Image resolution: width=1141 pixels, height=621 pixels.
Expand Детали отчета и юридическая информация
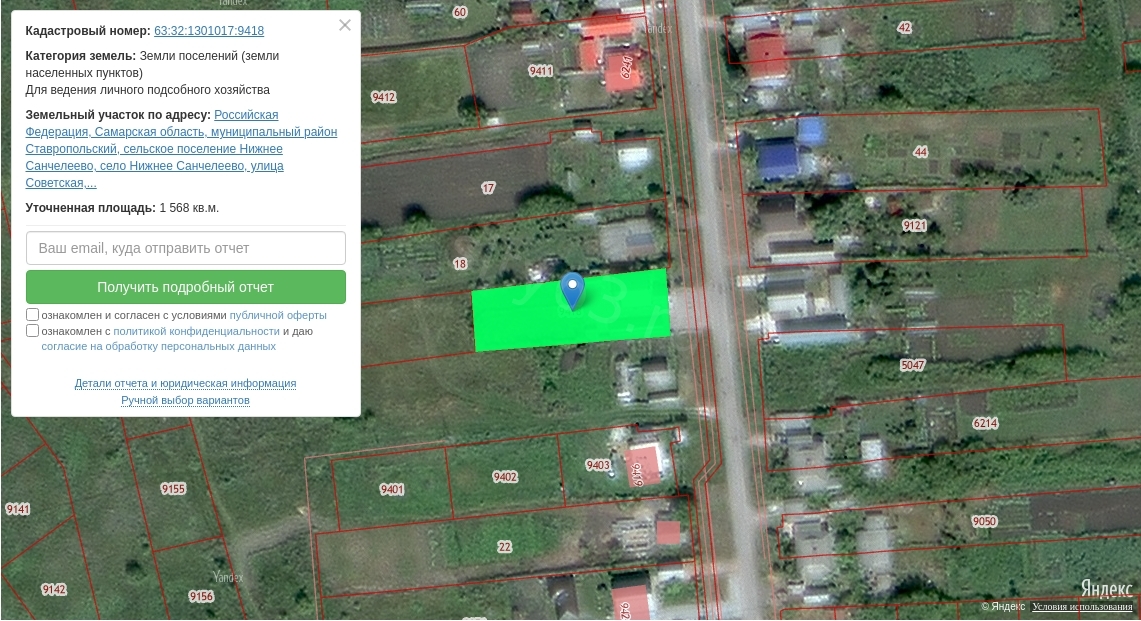point(185,383)
